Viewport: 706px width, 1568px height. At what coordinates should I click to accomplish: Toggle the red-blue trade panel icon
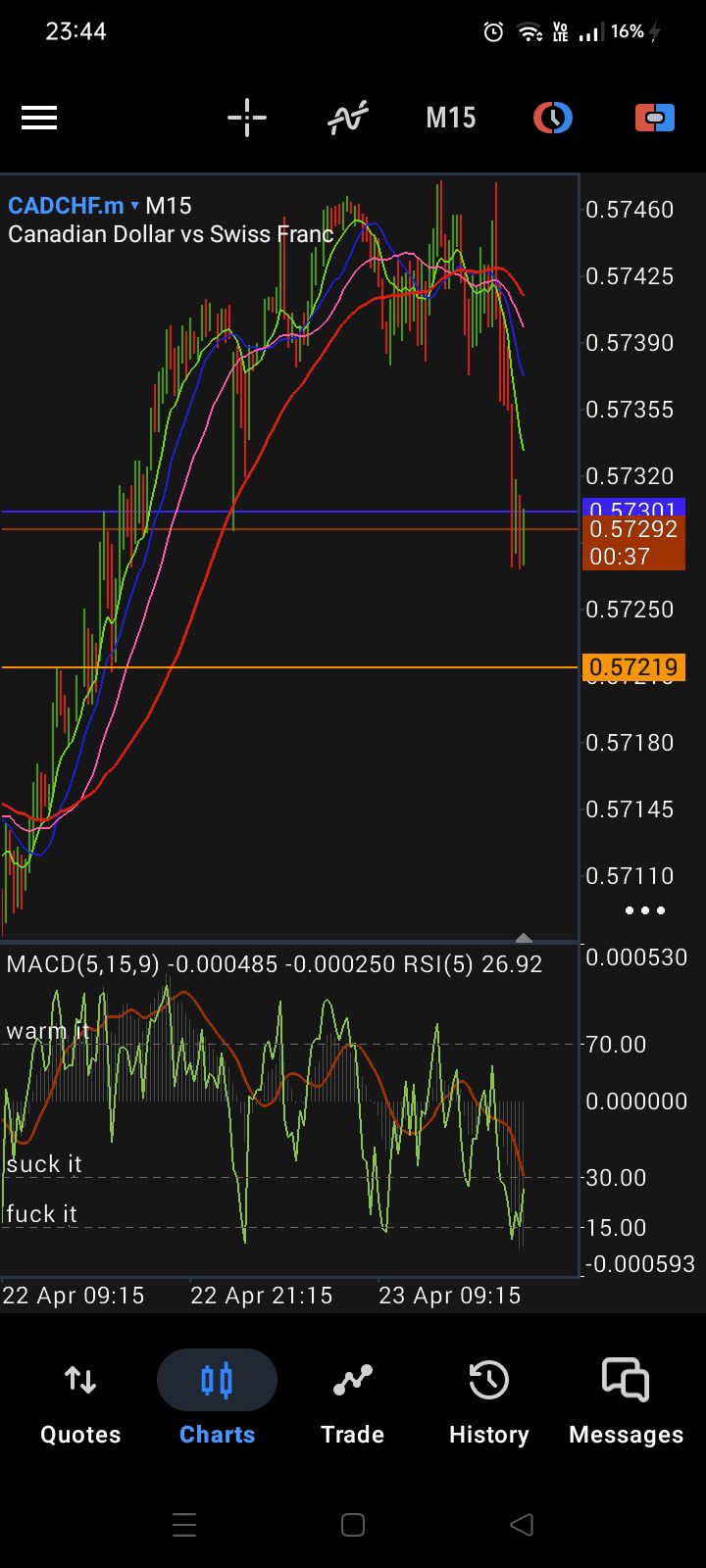pyautogui.click(x=654, y=119)
